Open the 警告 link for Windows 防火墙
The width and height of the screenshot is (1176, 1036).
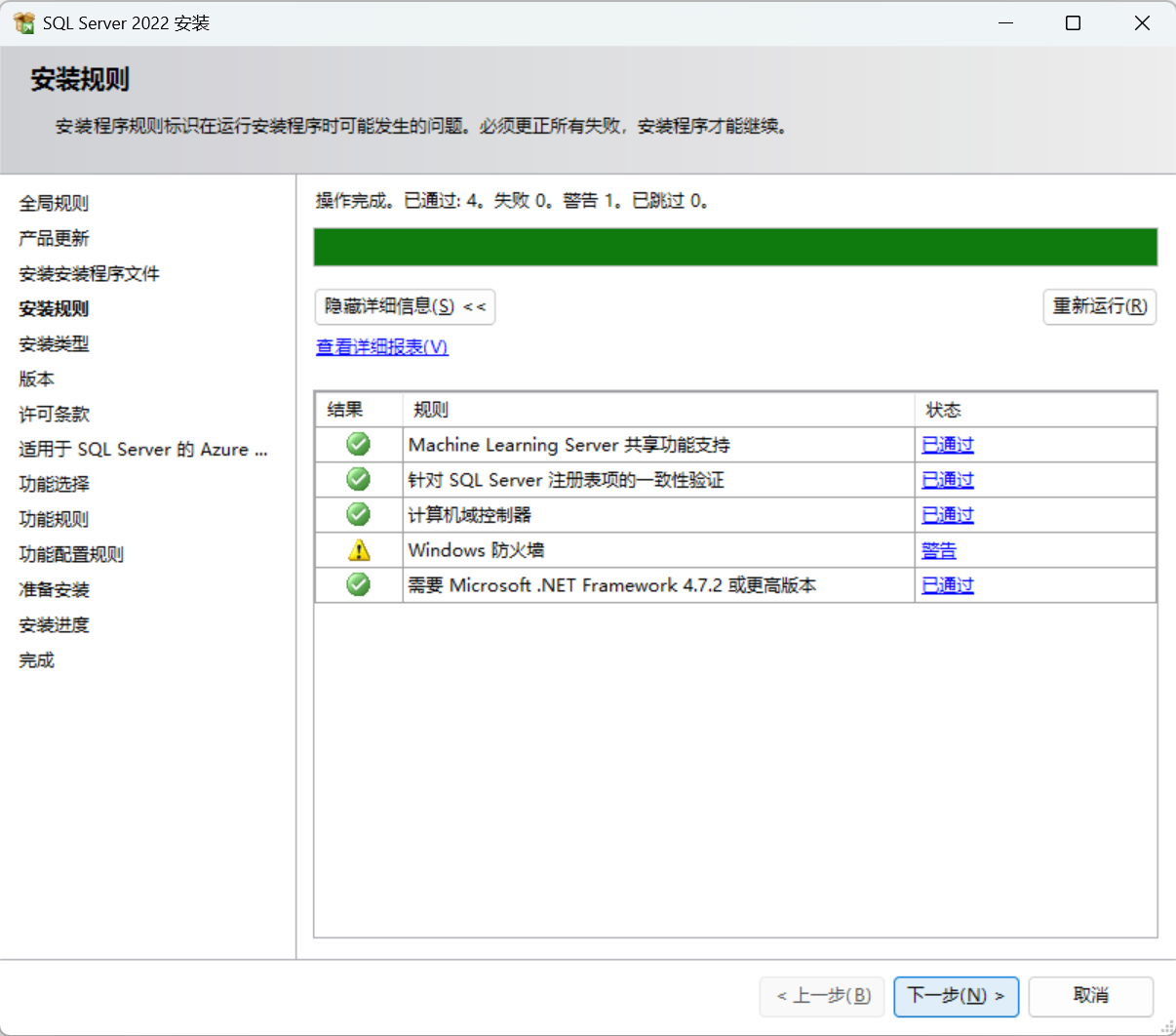pyautogui.click(x=939, y=550)
